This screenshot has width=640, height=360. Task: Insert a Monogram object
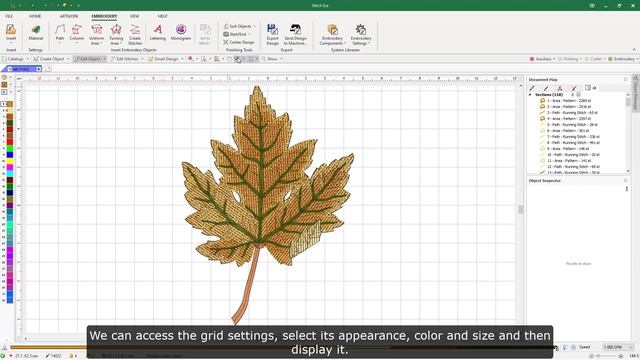(181, 33)
